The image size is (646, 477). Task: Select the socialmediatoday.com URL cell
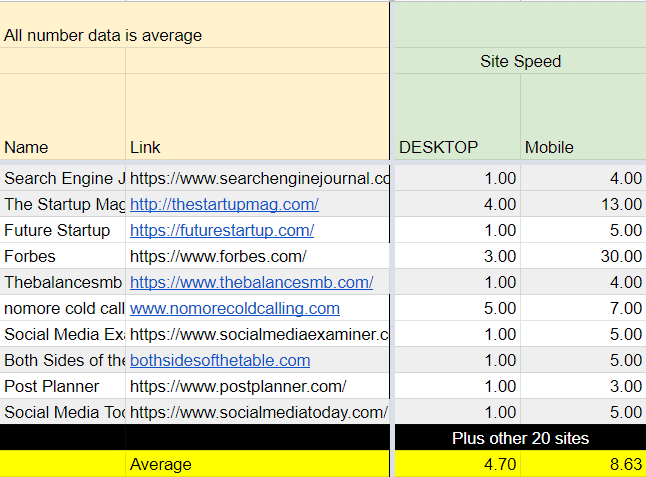coord(257,412)
